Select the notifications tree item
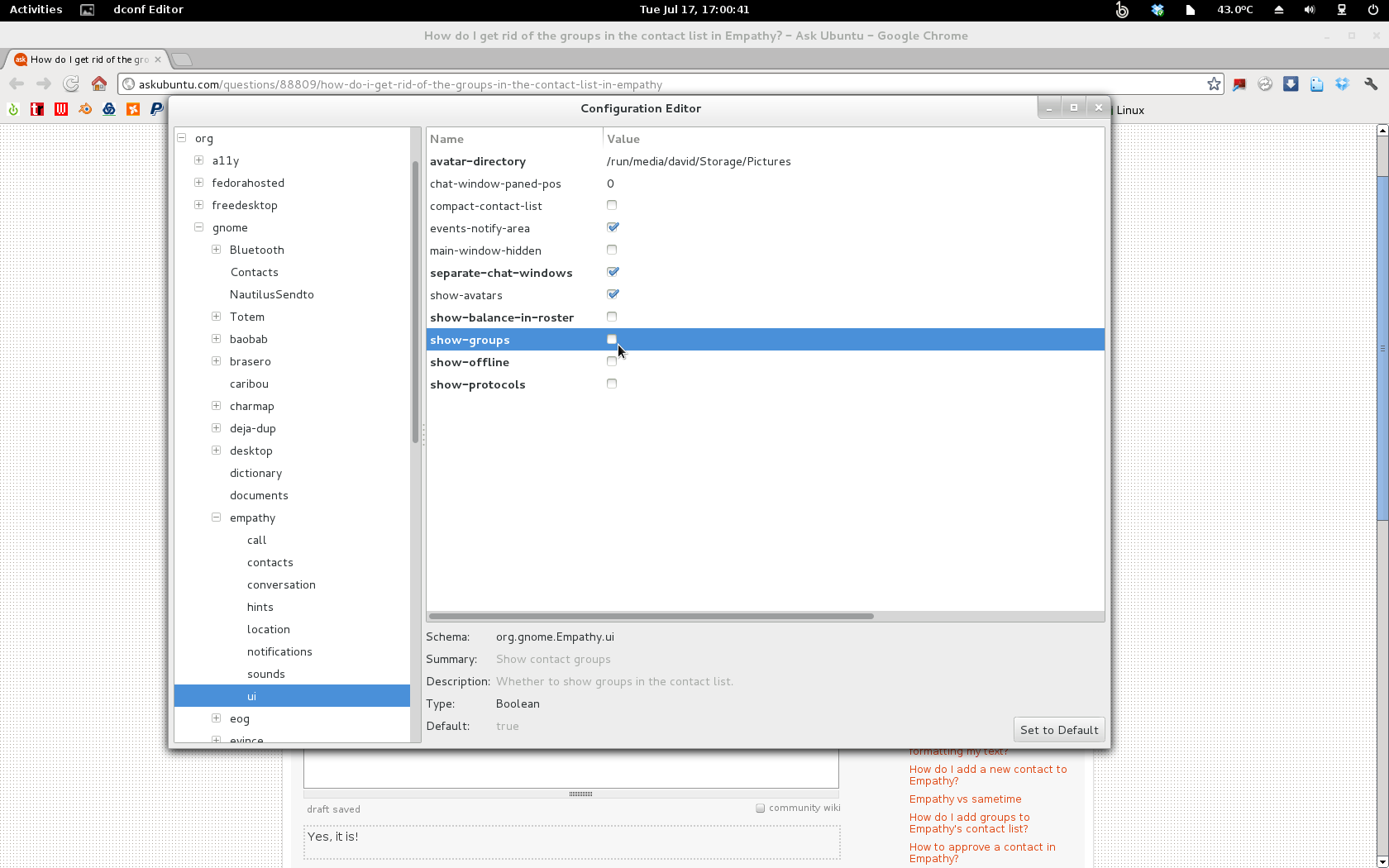This screenshot has width=1389, height=868. (x=279, y=651)
